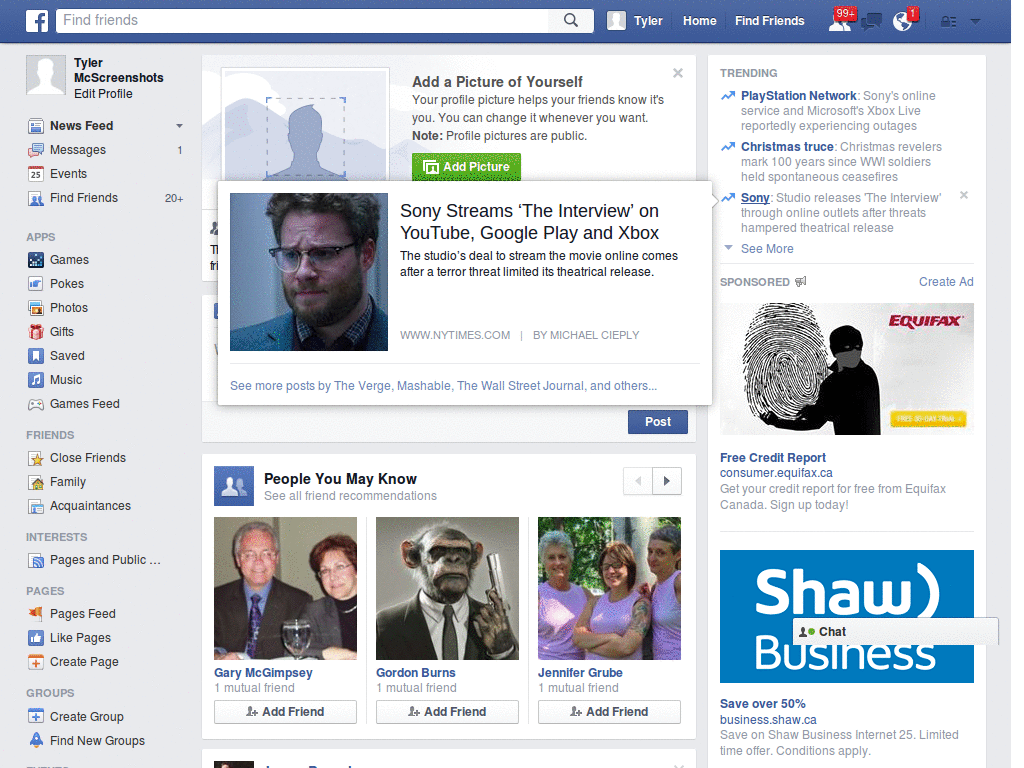Click the Messages icon in sidebar
Screen dimensions: 1024x768
(35, 150)
